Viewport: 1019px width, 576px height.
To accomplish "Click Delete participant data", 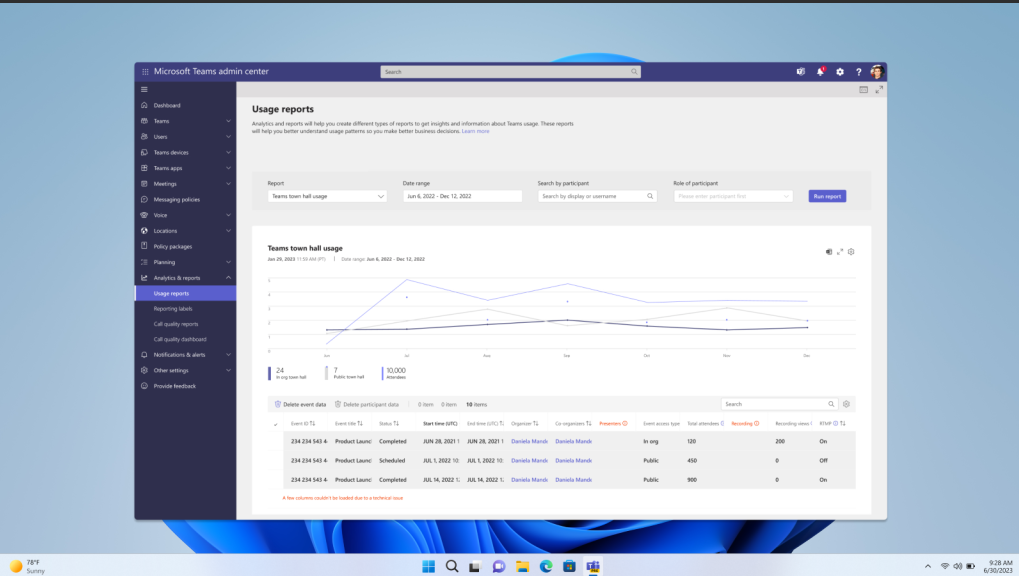I will coord(367,404).
